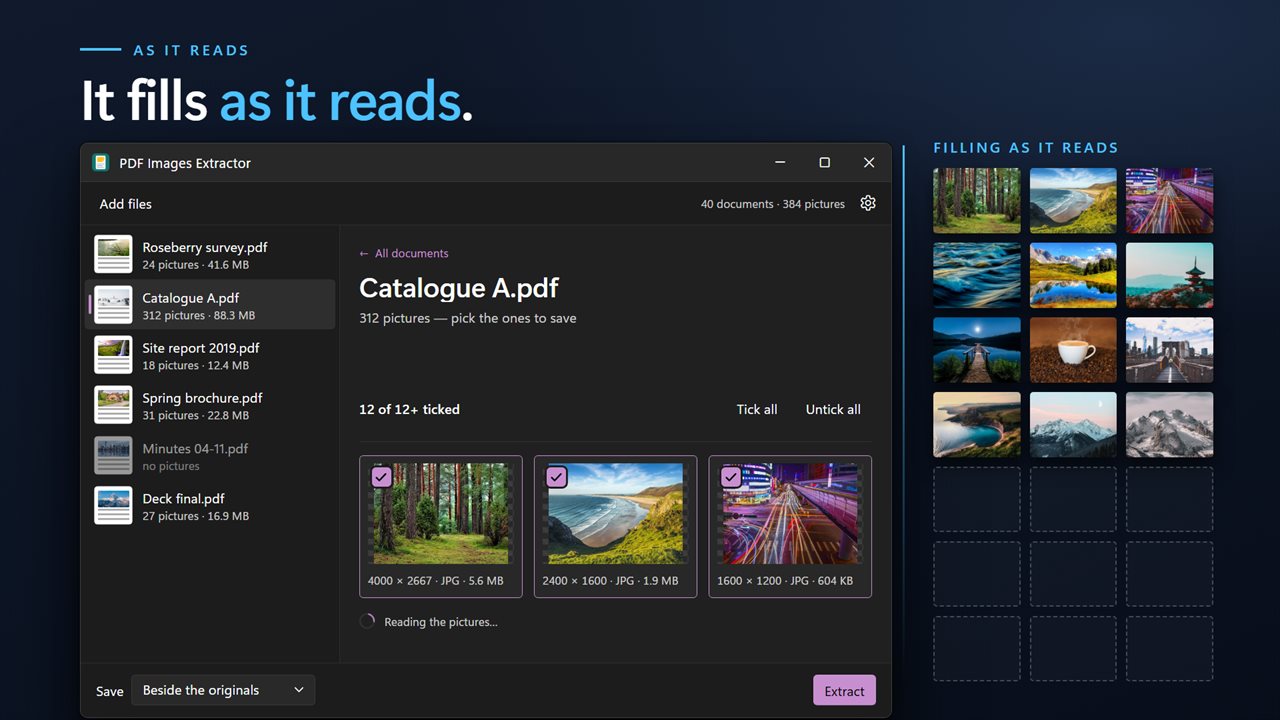Go back via the All documents link
This screenshot has width=1280, height=720.
pyautogui.click(x=404, y=253)
